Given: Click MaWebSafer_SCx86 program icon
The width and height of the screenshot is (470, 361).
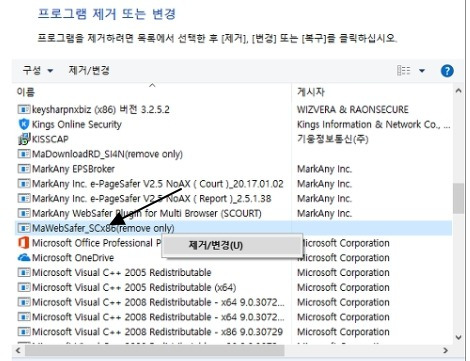Looking at the screenshot, I should (24, 228).
